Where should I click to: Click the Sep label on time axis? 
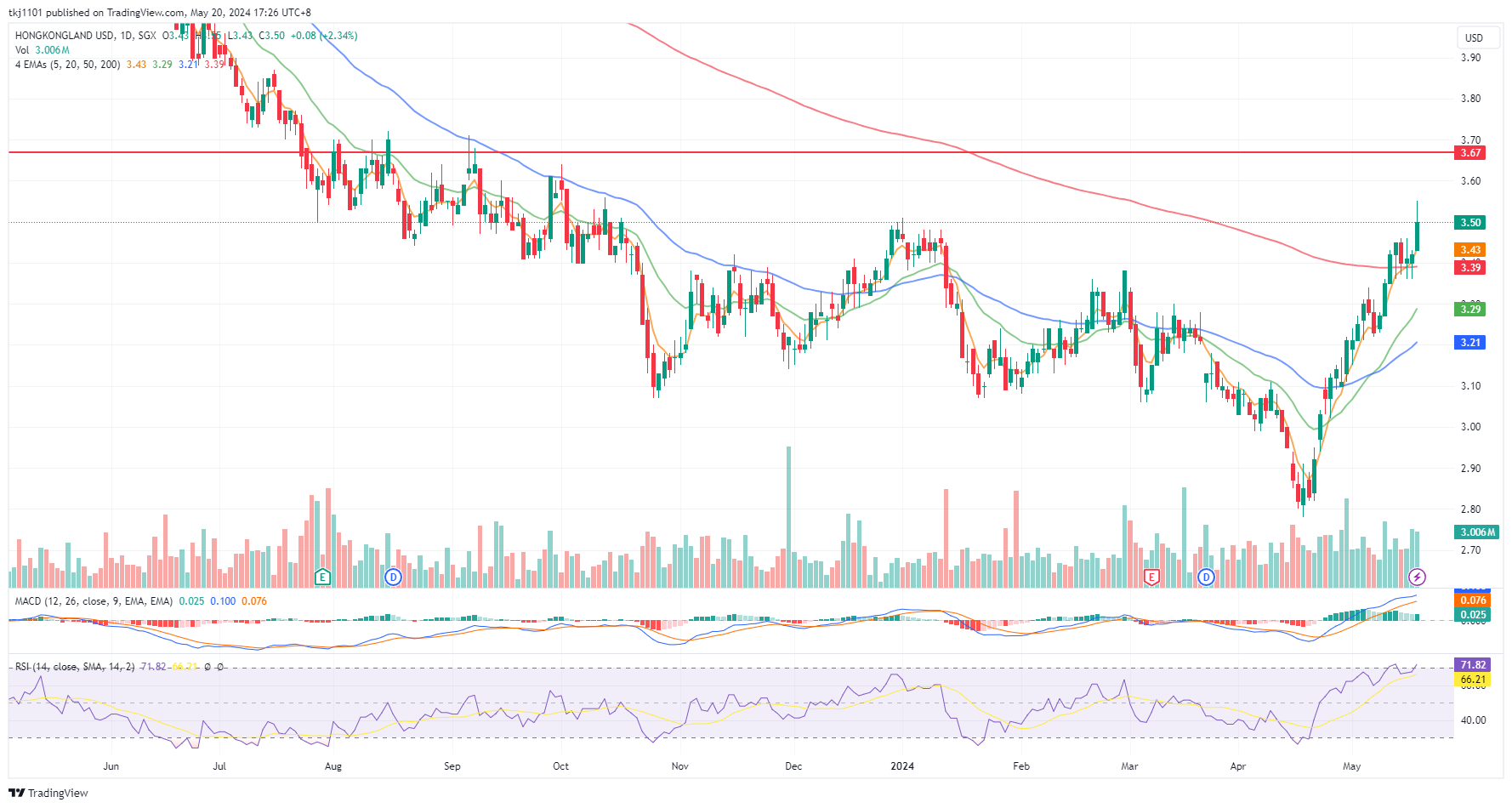click(452, 766)
